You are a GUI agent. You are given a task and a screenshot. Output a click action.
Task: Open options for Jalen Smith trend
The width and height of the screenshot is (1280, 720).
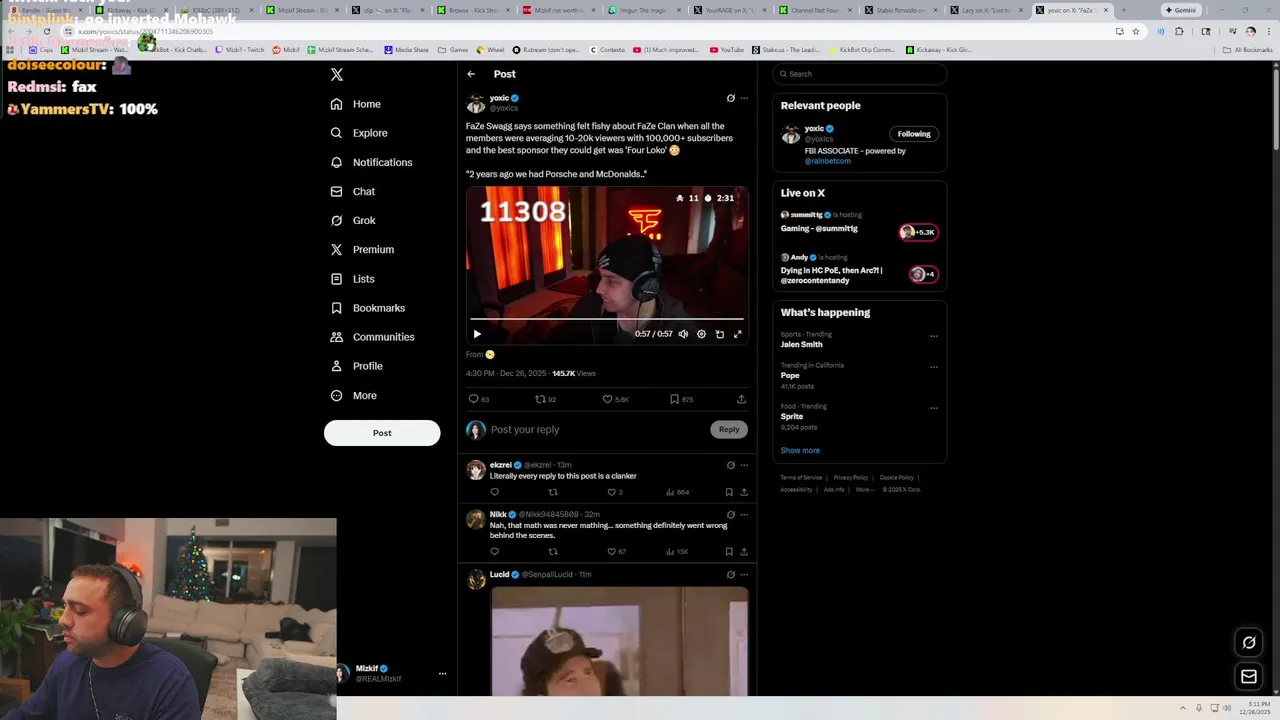pyautogui.click(x=934, y=336)
